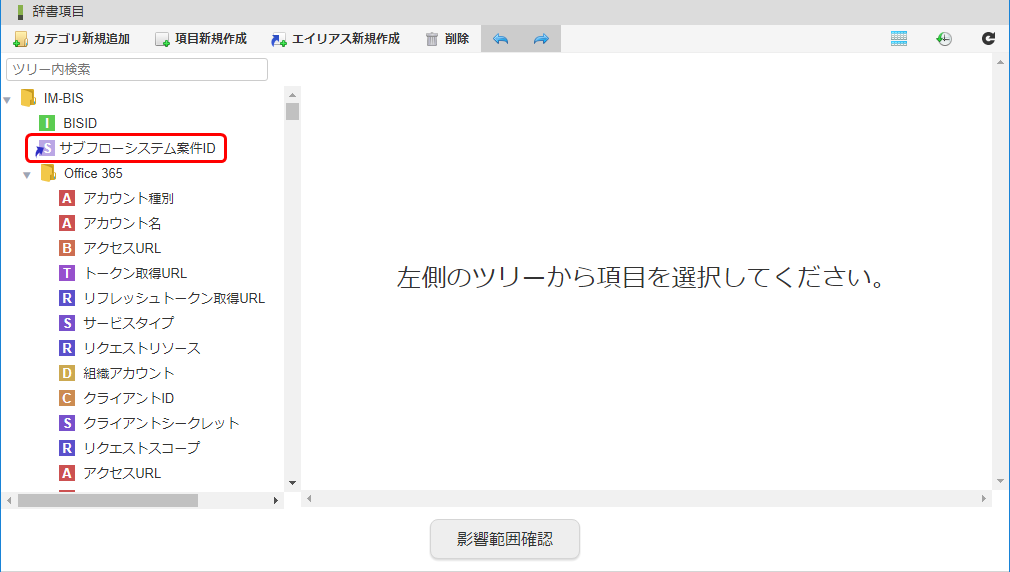Click the tree horizontal scrollbar thumb
This screenshot has height=572, width=1010.
pyautogui.click(x=108, y=500)
